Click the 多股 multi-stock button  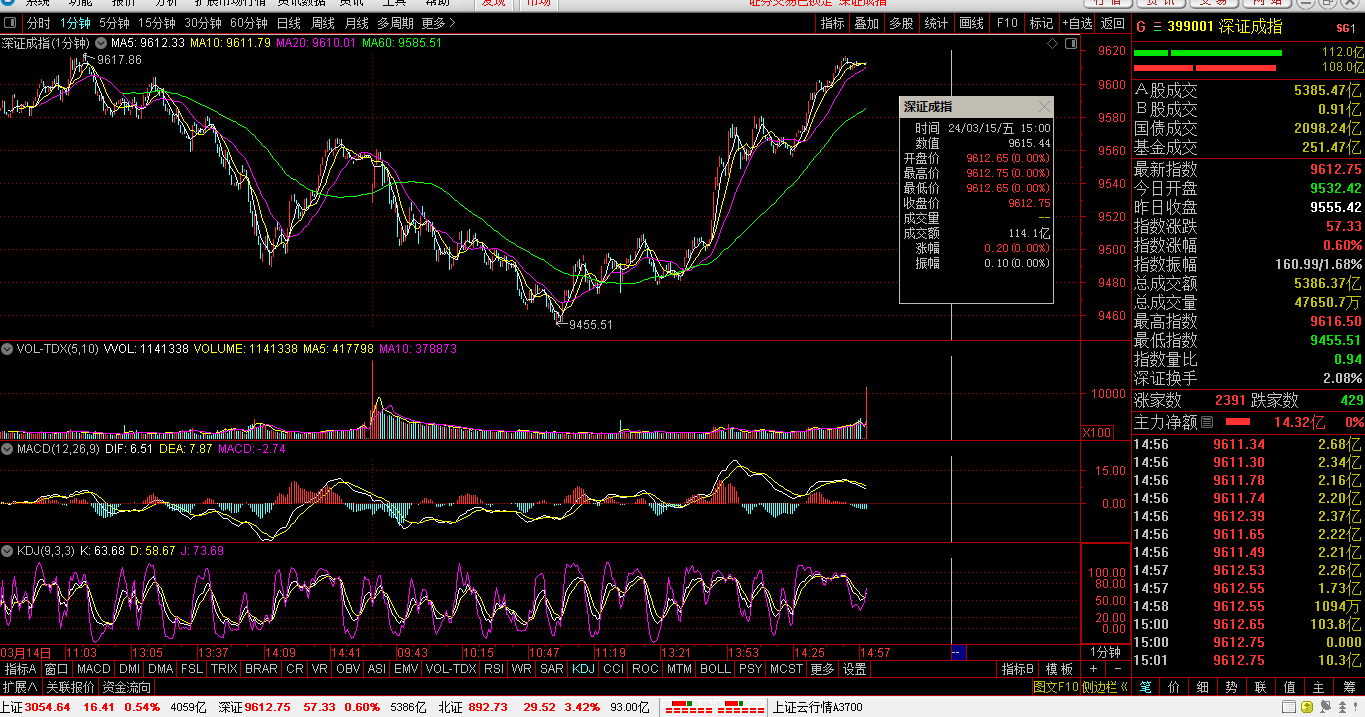pyautogui.click(x=901, y=23)
